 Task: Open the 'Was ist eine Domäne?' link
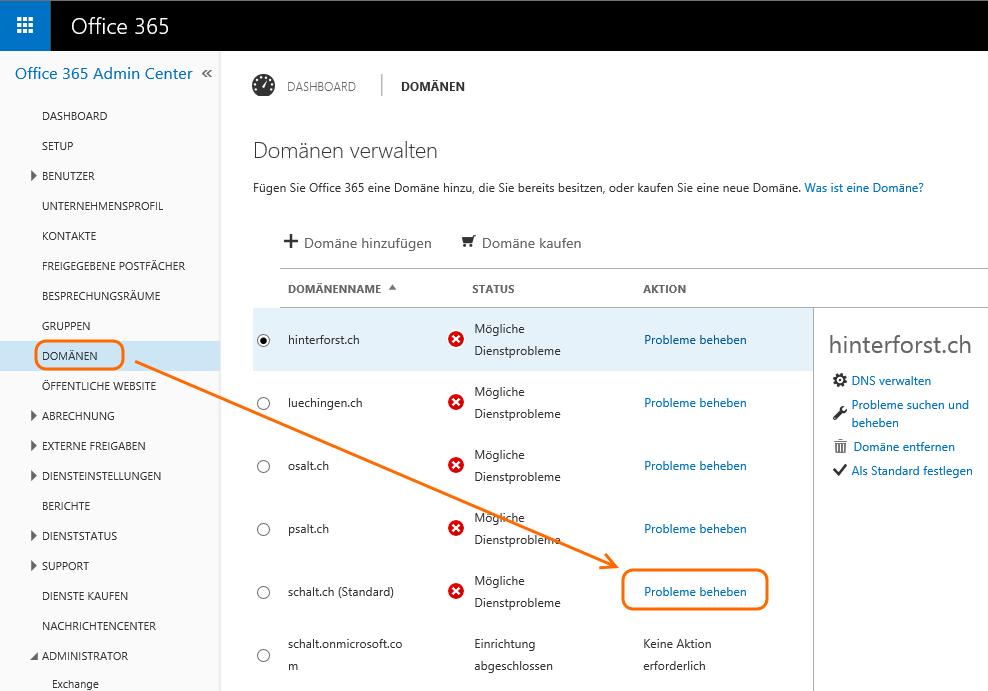pyautogui.click(x=864, y=188)
